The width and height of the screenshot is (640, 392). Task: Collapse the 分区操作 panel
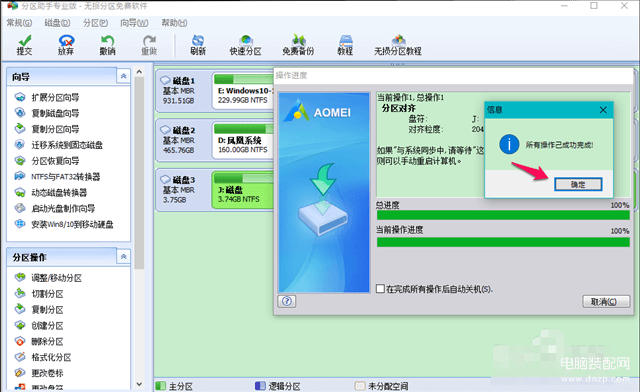pyautogui.click(x=123, y=257)
